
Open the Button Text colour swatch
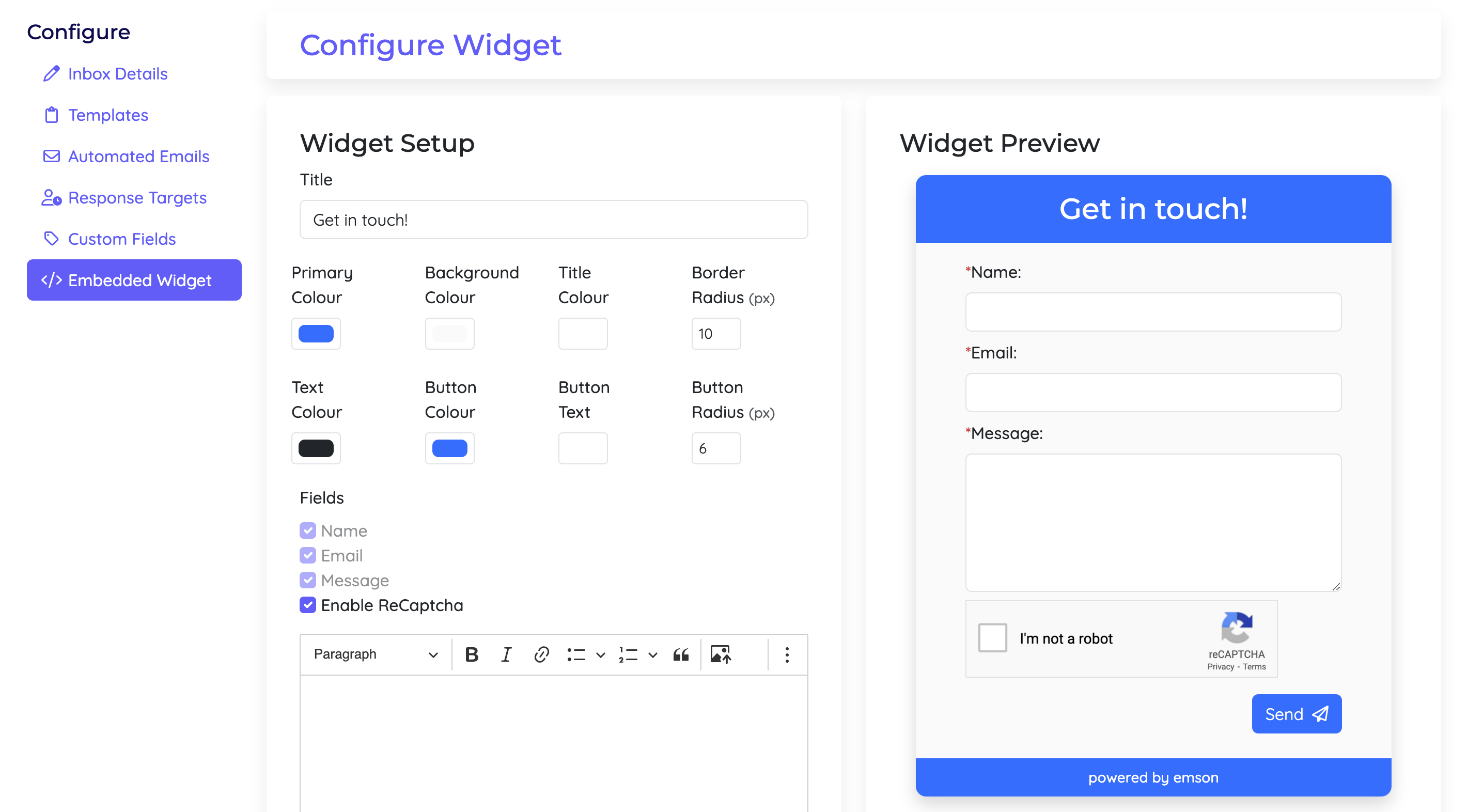583,448
